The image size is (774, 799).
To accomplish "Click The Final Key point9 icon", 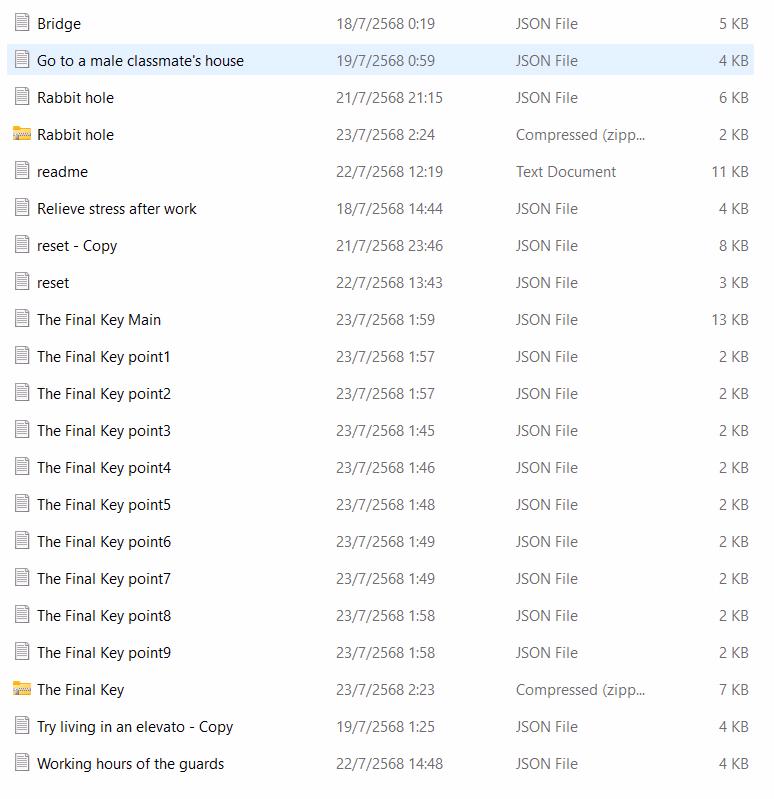I will tap(22, 652).
